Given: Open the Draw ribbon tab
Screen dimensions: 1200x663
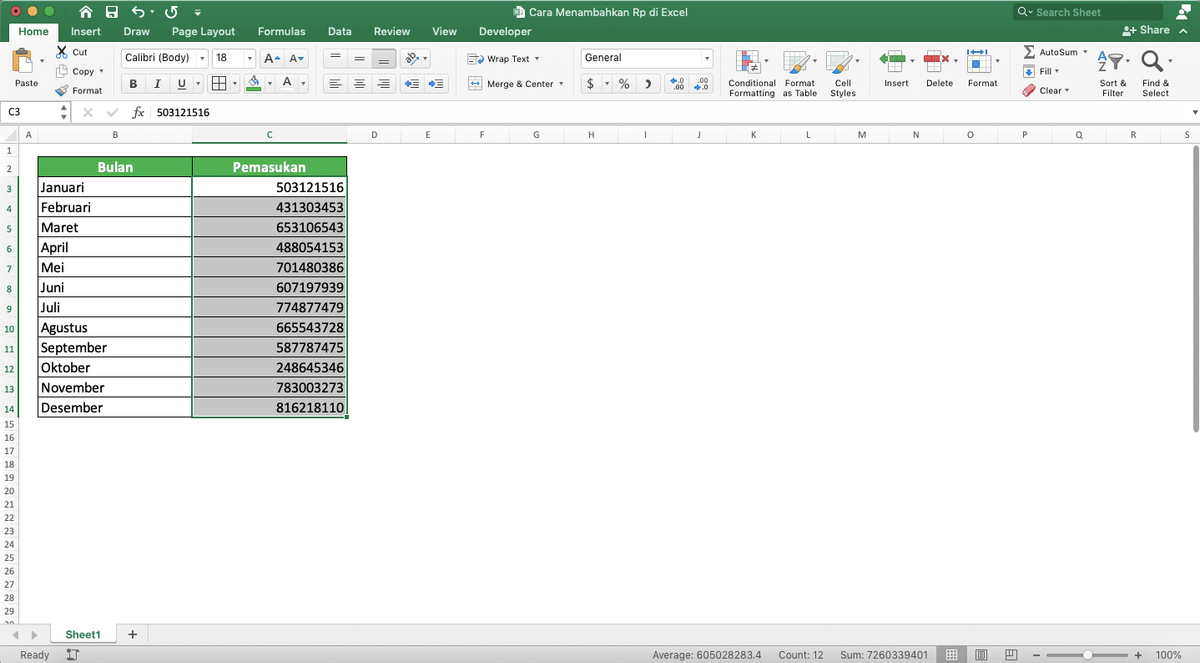Looking at the screenshot, I should (x=136, y=31).
